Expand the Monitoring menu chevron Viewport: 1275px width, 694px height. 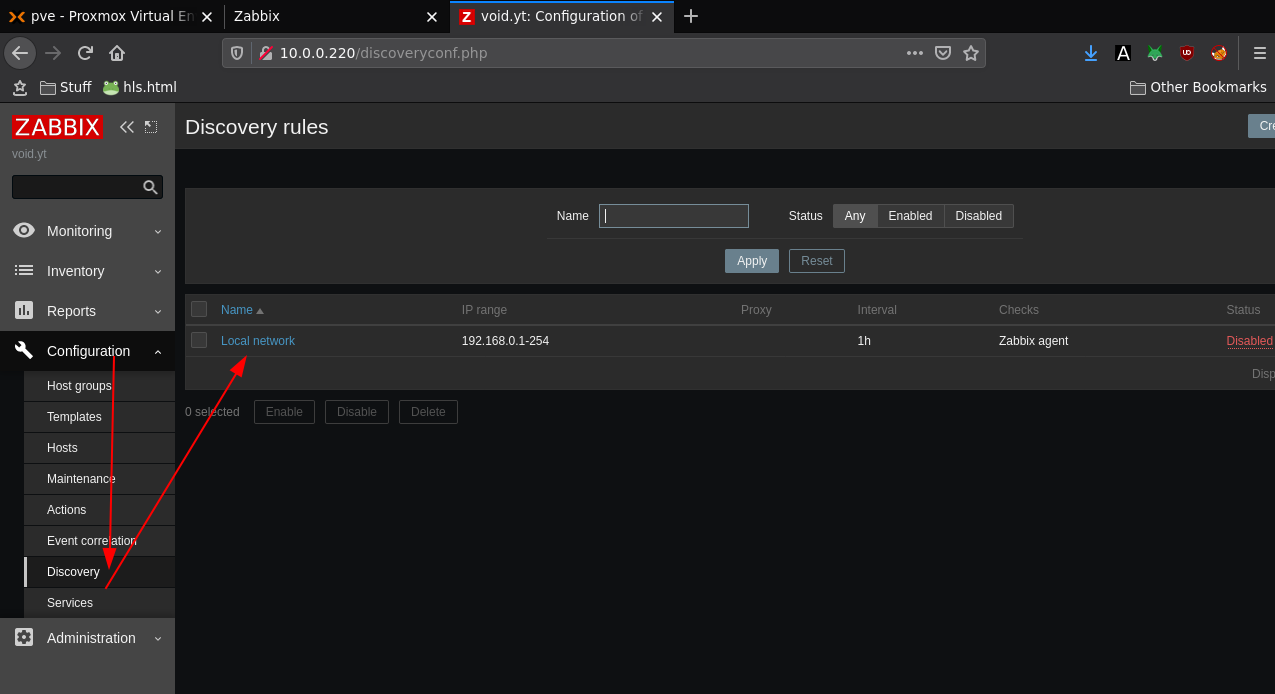pos(158,231)
